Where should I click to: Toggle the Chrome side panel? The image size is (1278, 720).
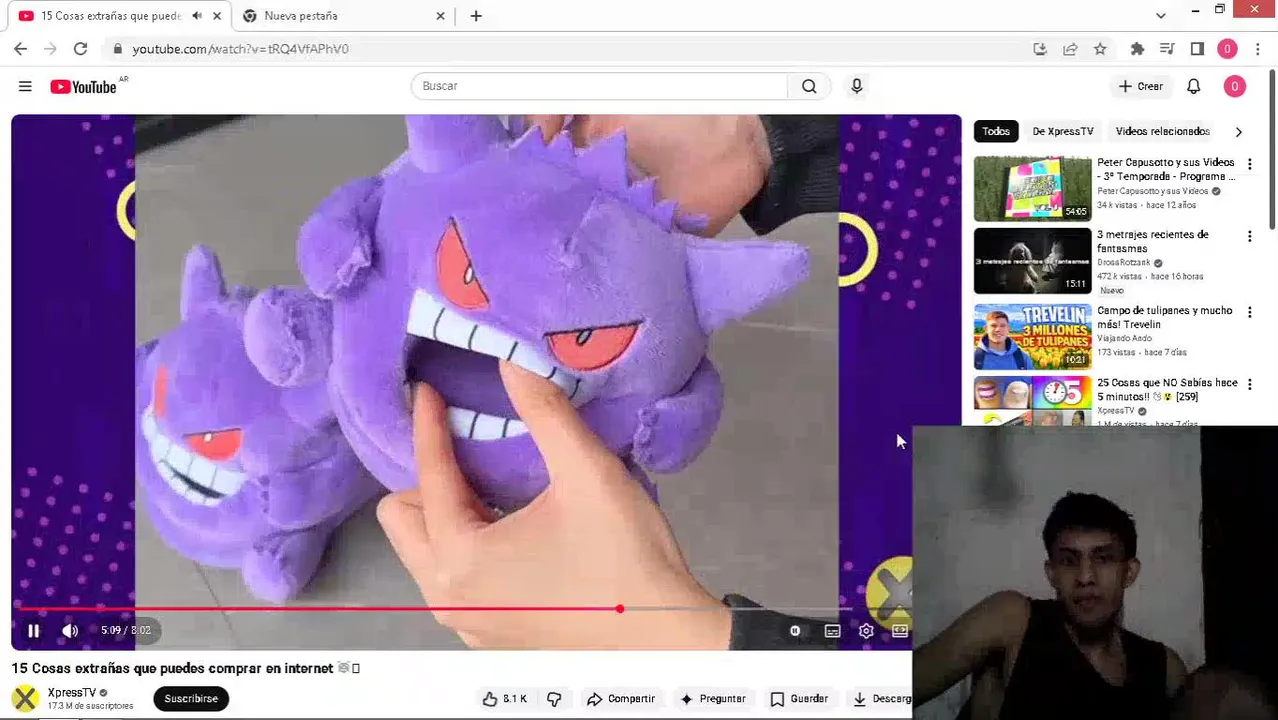[x=1197, y=49]
